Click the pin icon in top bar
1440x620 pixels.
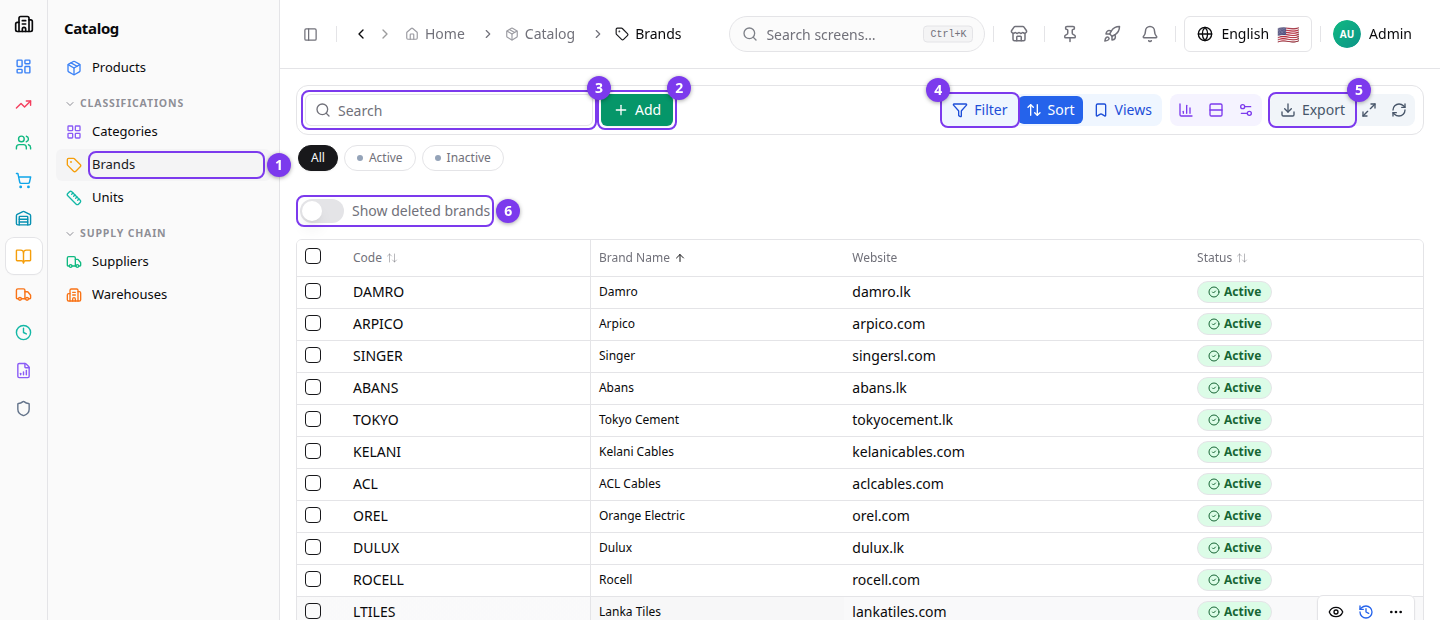[x=1070, y=34]
